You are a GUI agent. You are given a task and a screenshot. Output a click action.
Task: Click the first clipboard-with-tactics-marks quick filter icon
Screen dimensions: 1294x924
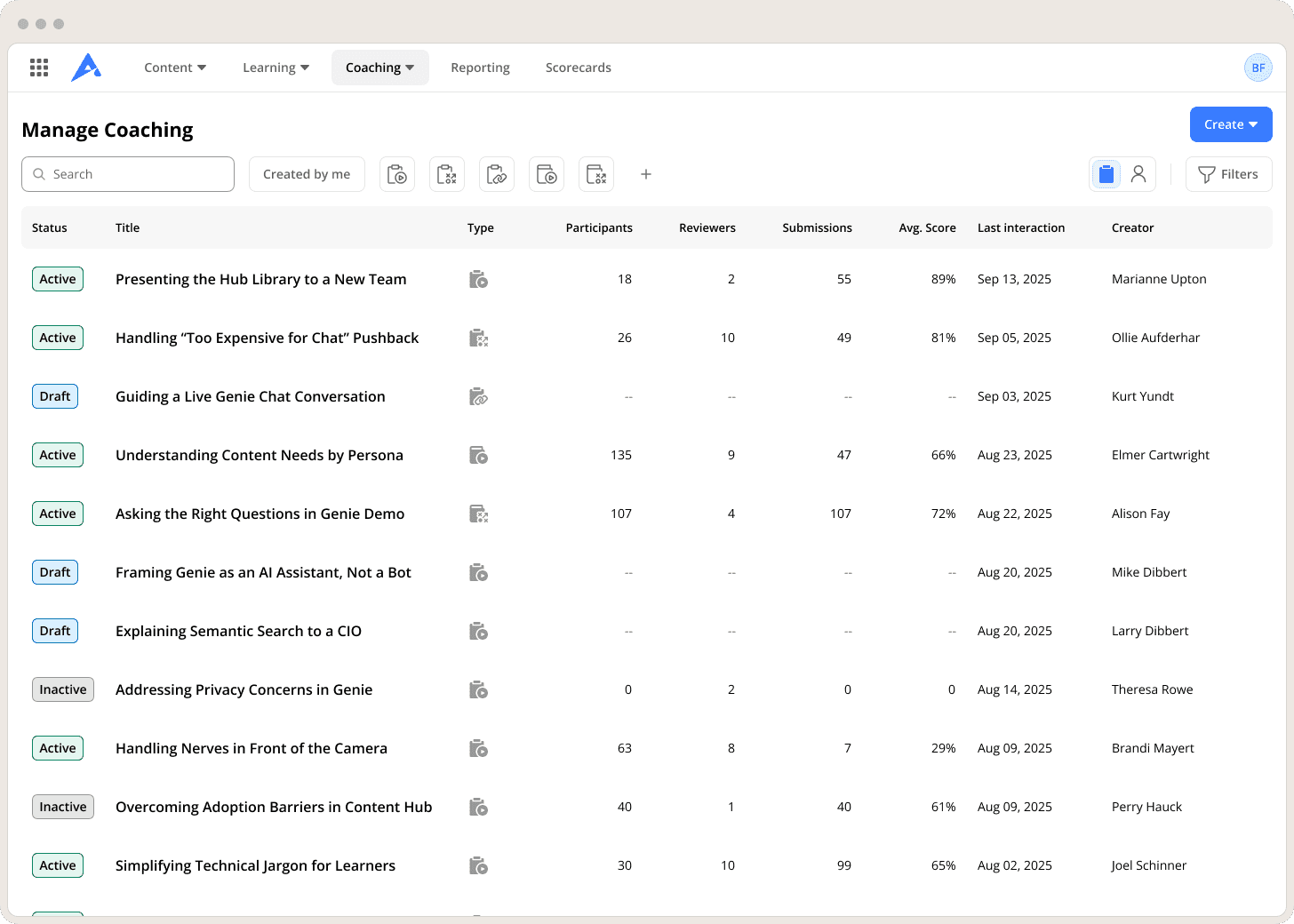447,174
